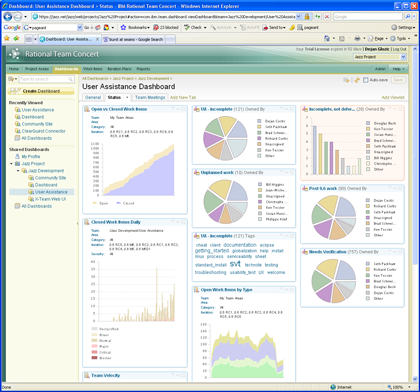This screenshot has height=392, width=420.
Task: Click the Team Velocity viewlet icon
Action: pos(87,375)
